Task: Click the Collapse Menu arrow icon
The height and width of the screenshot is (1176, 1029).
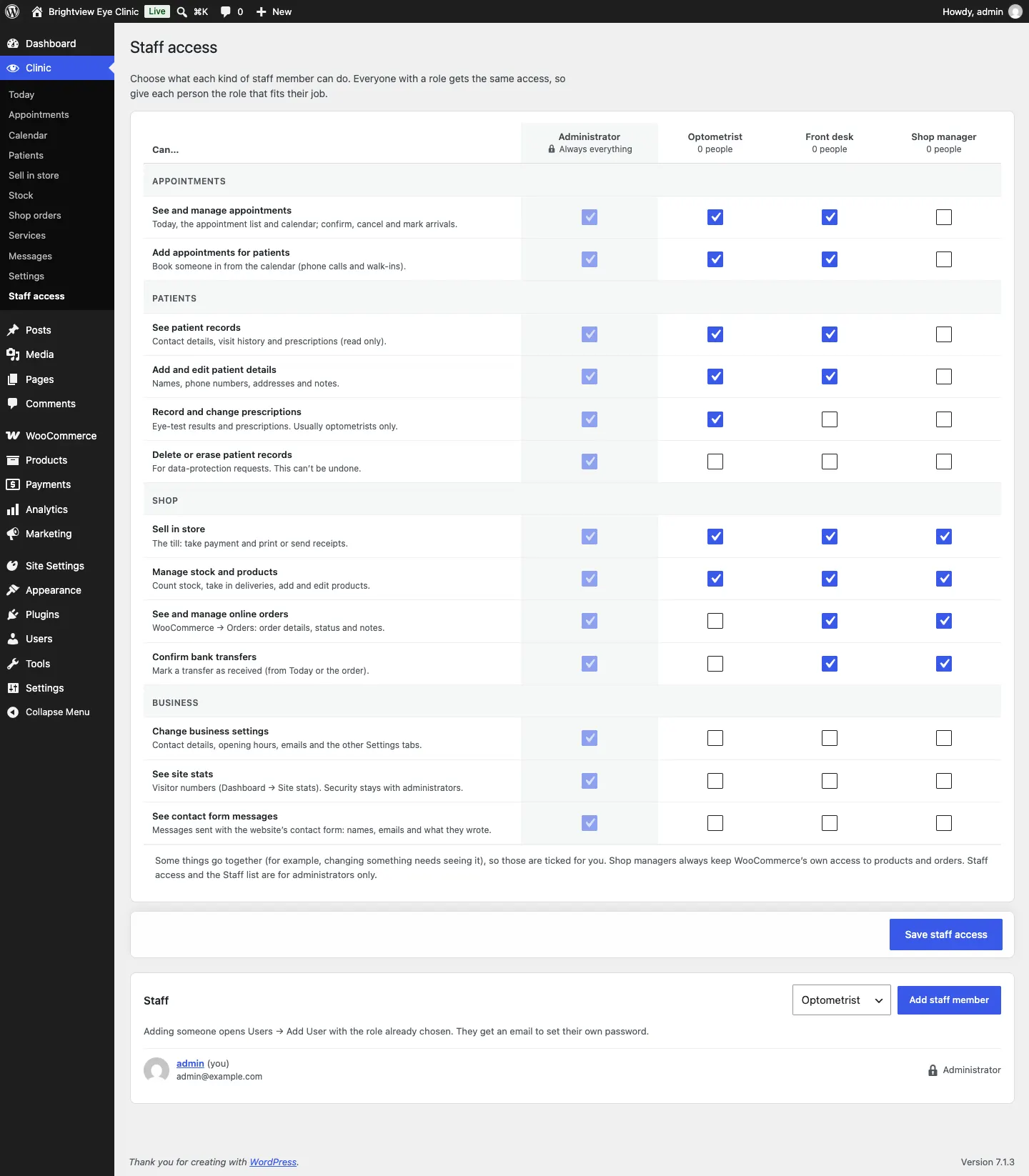Action: tap(13, 712)
